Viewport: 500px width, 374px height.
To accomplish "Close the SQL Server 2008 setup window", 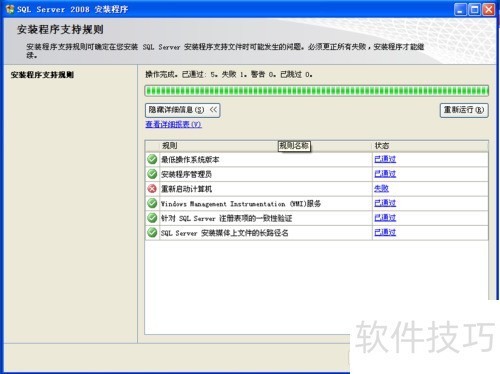I will tap(489, 9).
